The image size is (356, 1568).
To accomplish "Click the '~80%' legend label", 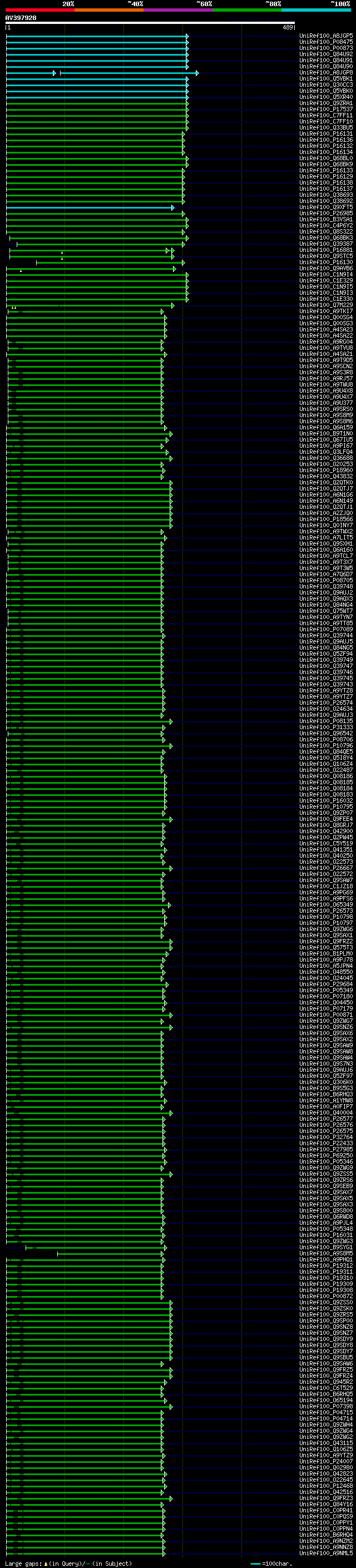I will click(273, 4).
